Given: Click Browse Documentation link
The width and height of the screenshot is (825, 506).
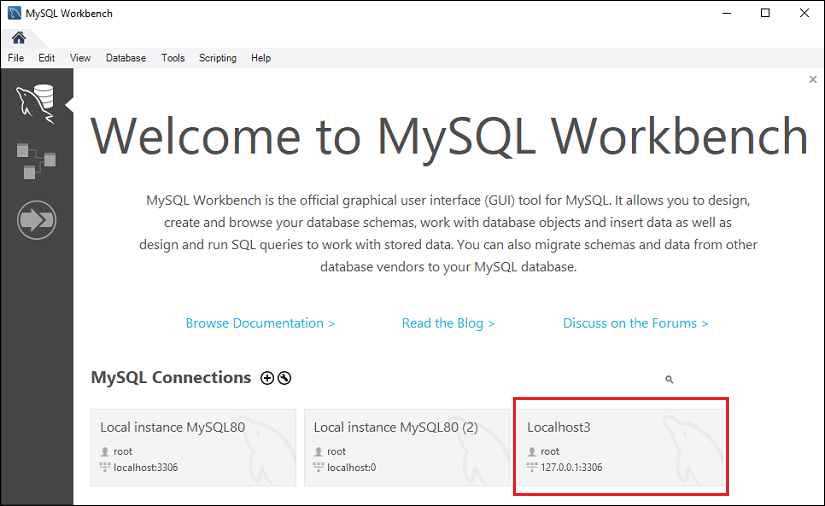Looking at the screenshot, I should pos(260,323).
